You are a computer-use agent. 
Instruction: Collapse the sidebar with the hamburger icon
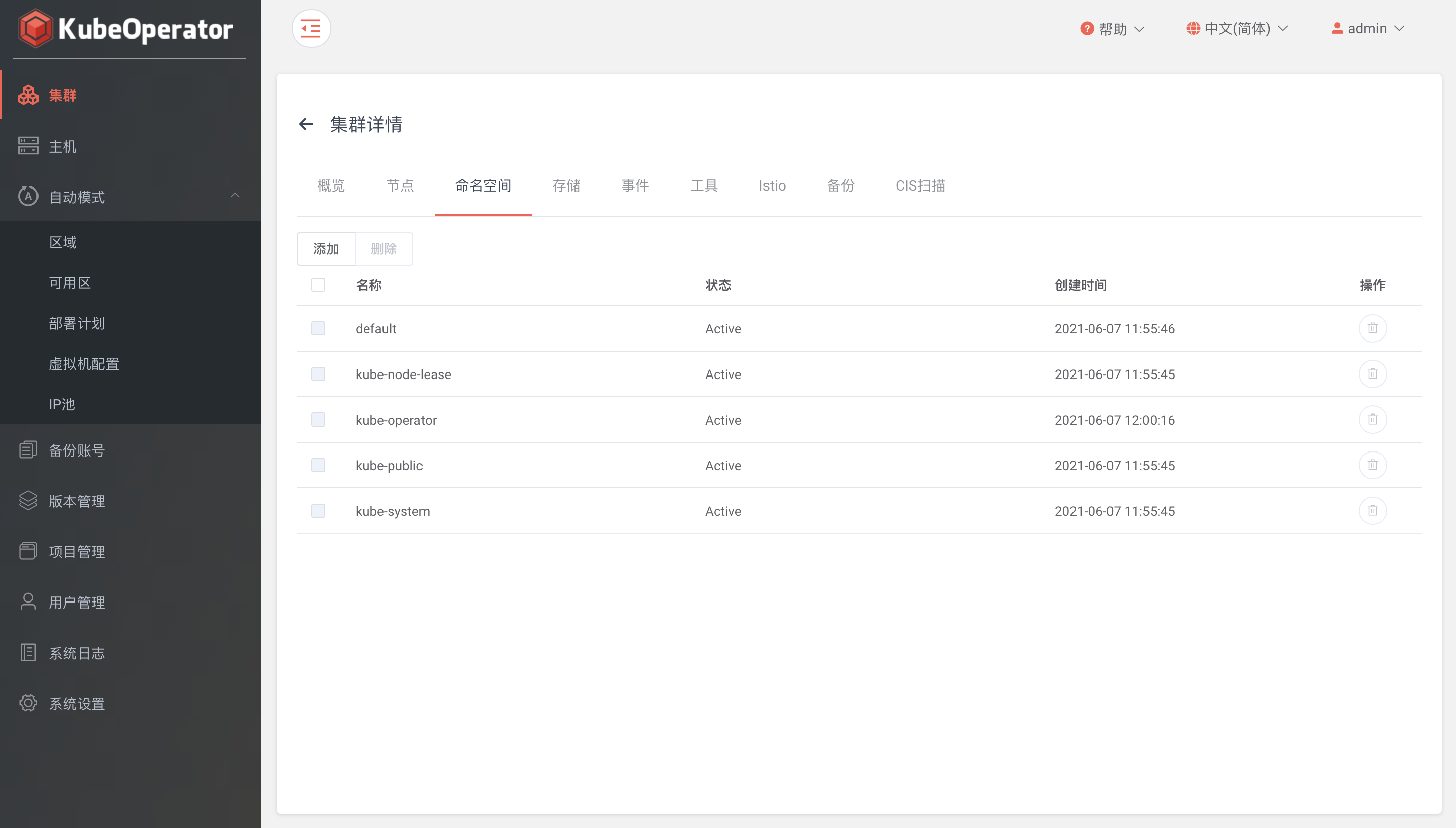[311, 28]
